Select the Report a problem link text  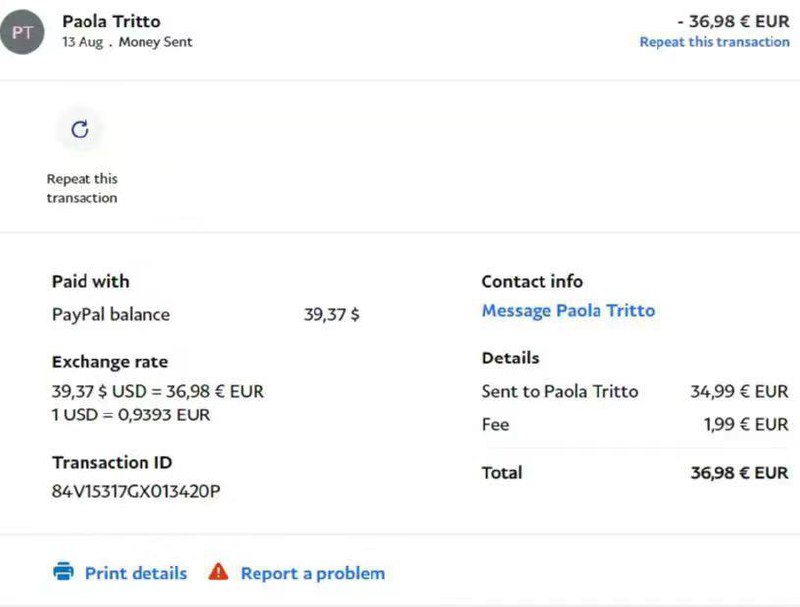tap(312, 573)
